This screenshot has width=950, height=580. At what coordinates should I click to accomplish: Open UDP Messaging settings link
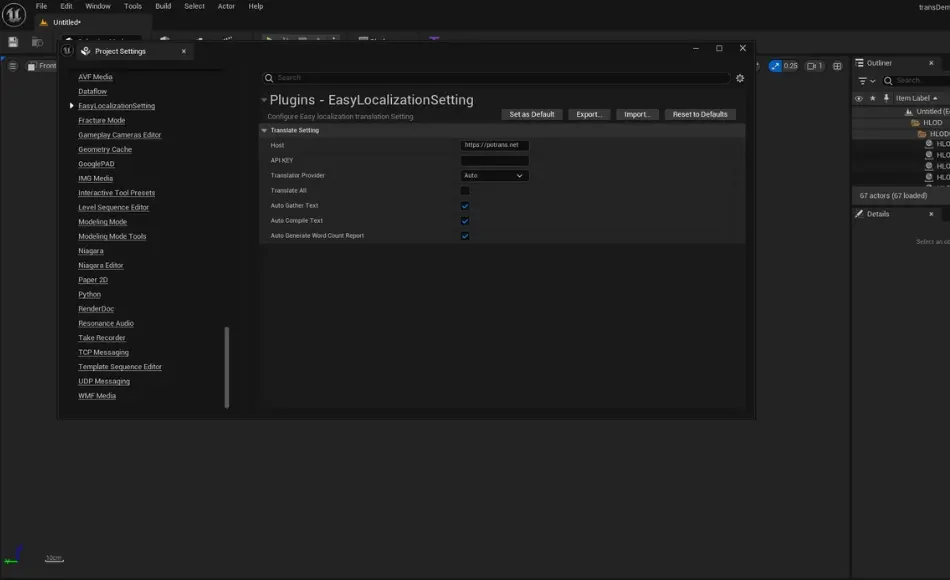(104, 381)
